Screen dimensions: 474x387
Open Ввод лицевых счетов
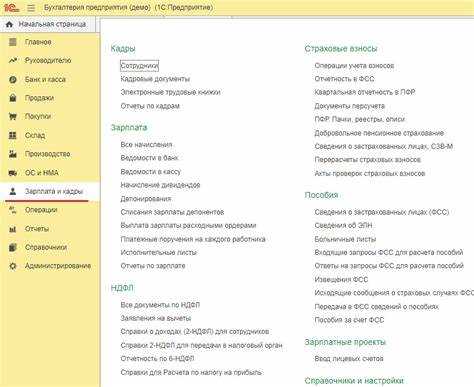coord(349,359)
